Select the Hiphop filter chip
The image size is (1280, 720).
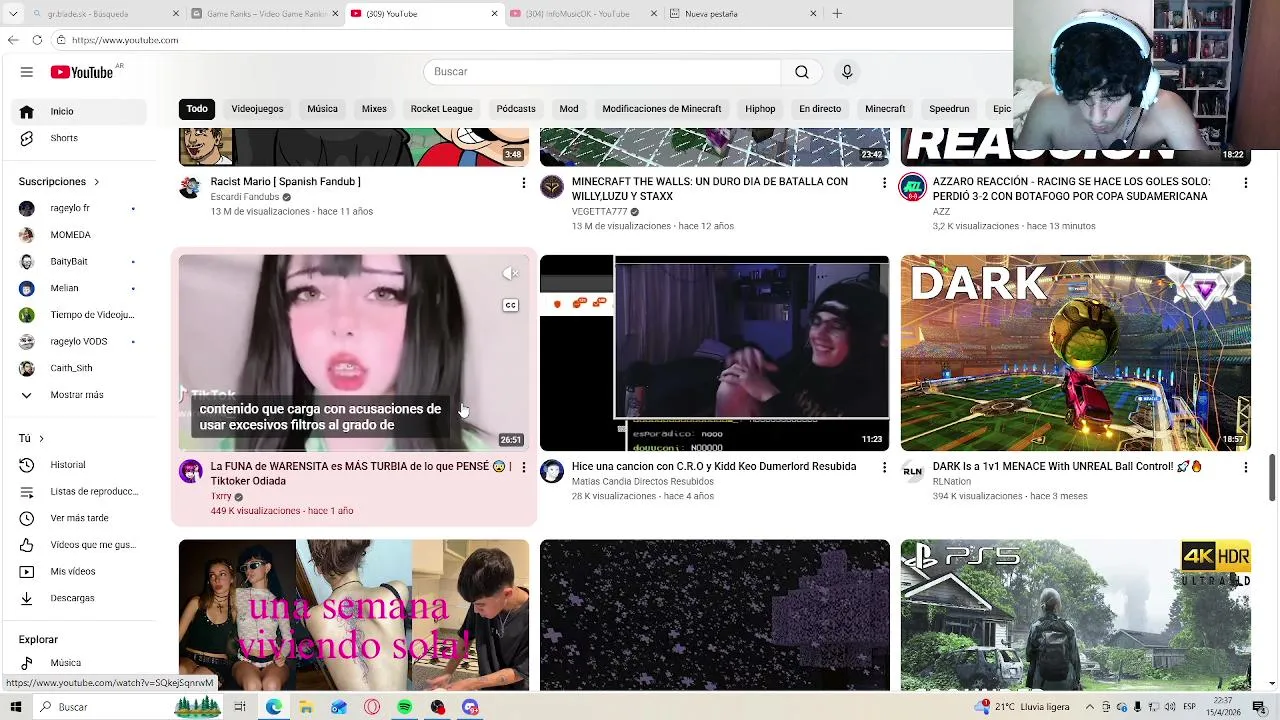760,109
